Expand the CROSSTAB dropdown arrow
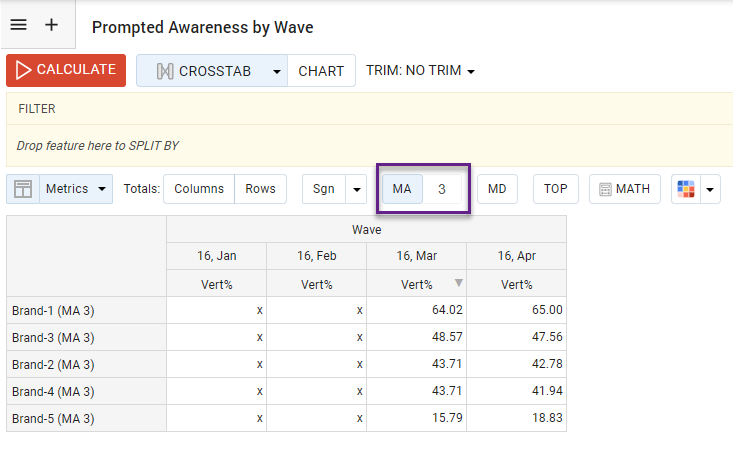 click(x=277, y=72)
